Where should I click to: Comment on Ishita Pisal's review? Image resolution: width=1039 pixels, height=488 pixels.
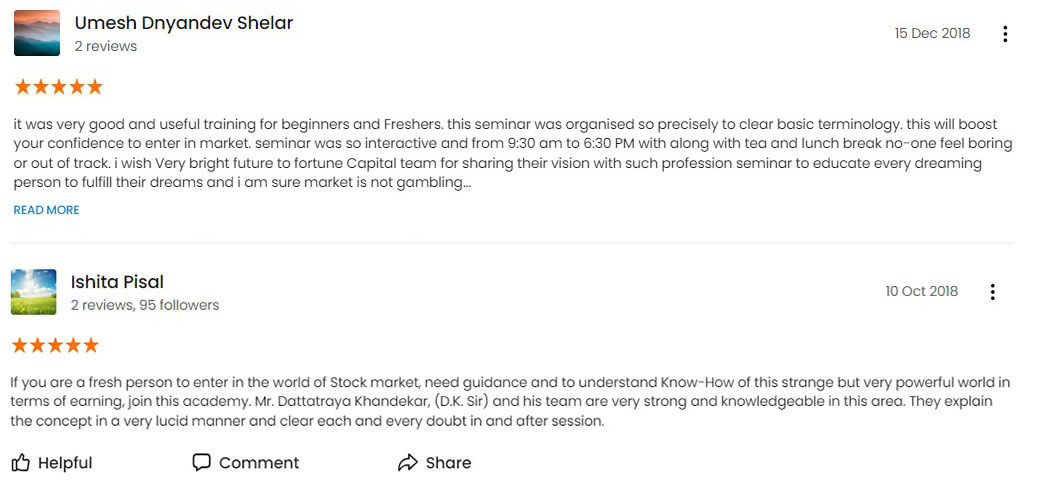pyautogui.click(x=246, y=463)
